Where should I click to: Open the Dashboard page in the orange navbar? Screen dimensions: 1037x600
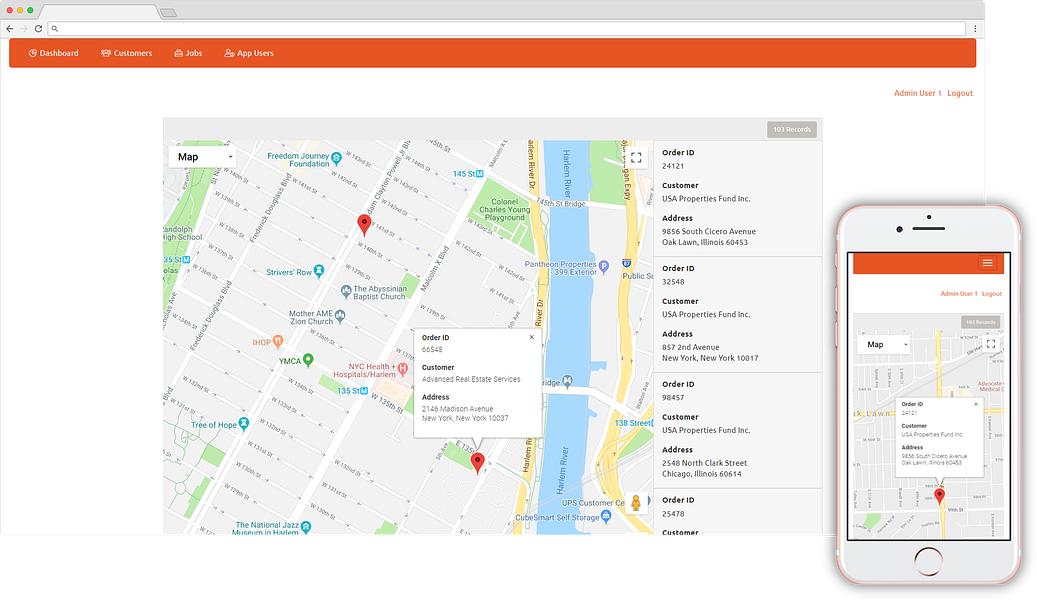(54, 53)
